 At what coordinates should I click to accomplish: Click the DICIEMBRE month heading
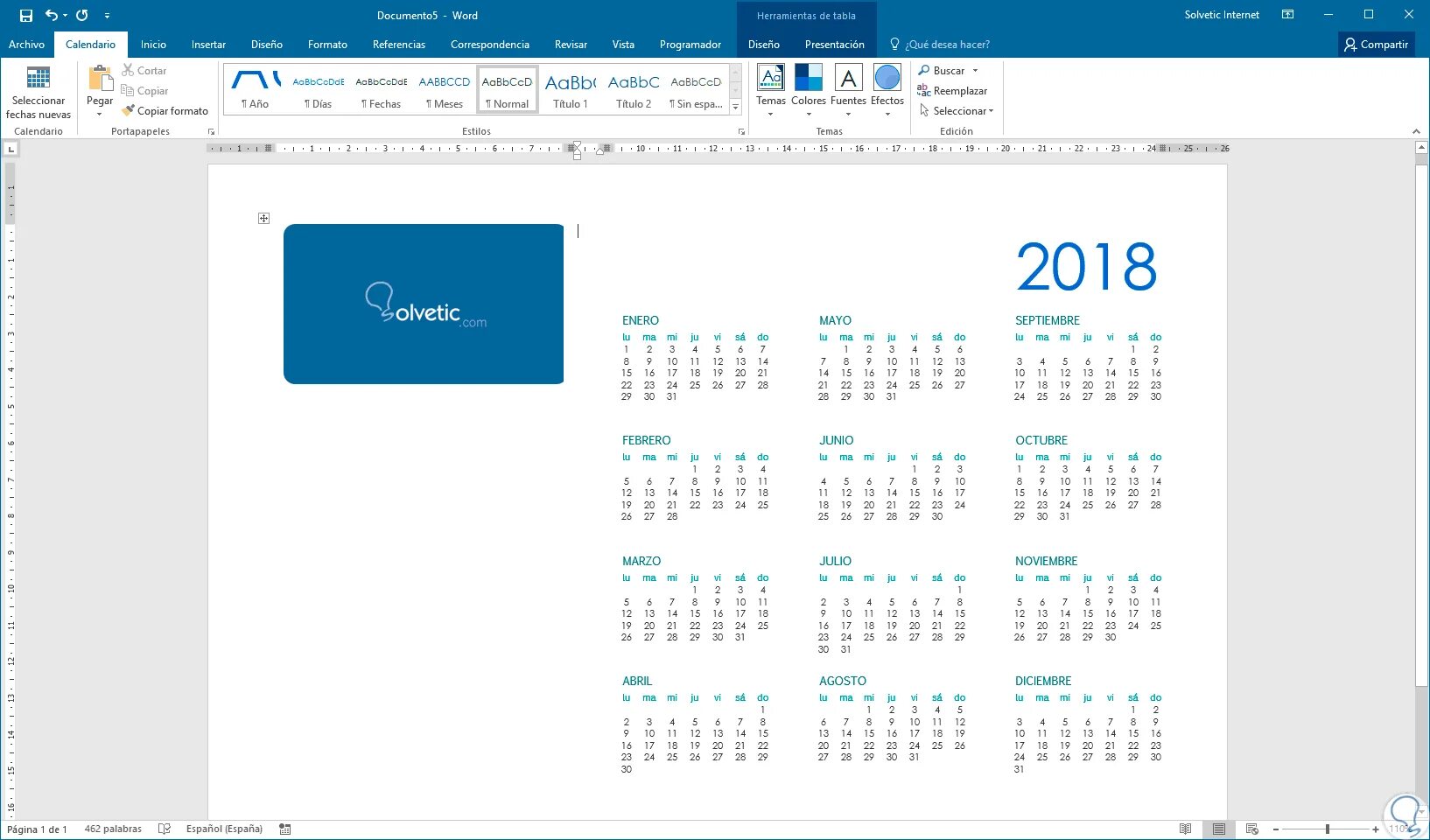click(1043, 681)
